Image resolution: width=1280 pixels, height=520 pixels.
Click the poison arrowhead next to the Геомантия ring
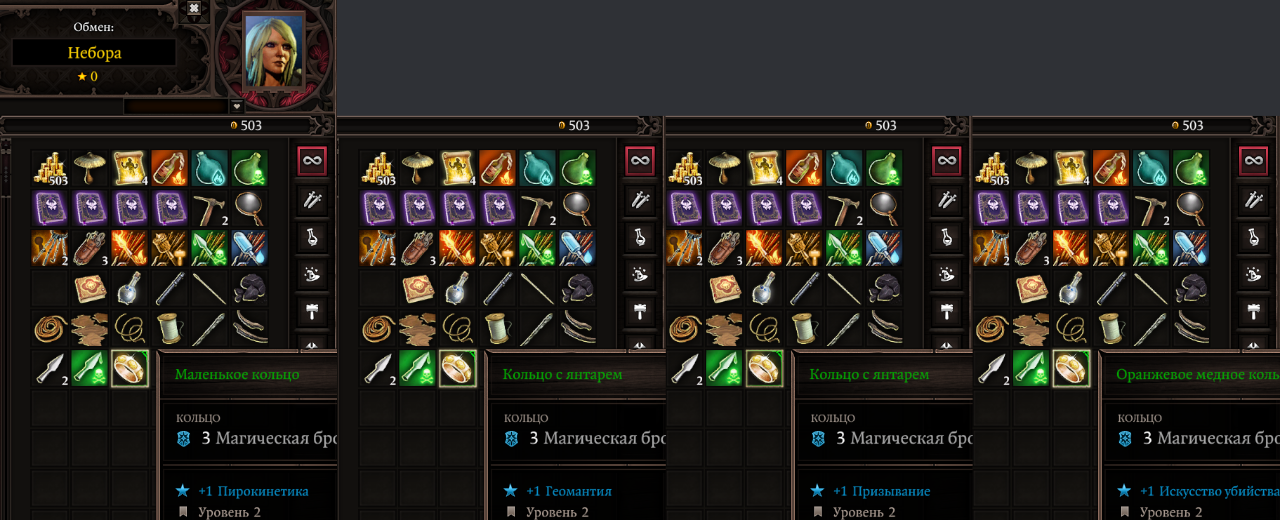click(x=418, y=367)
